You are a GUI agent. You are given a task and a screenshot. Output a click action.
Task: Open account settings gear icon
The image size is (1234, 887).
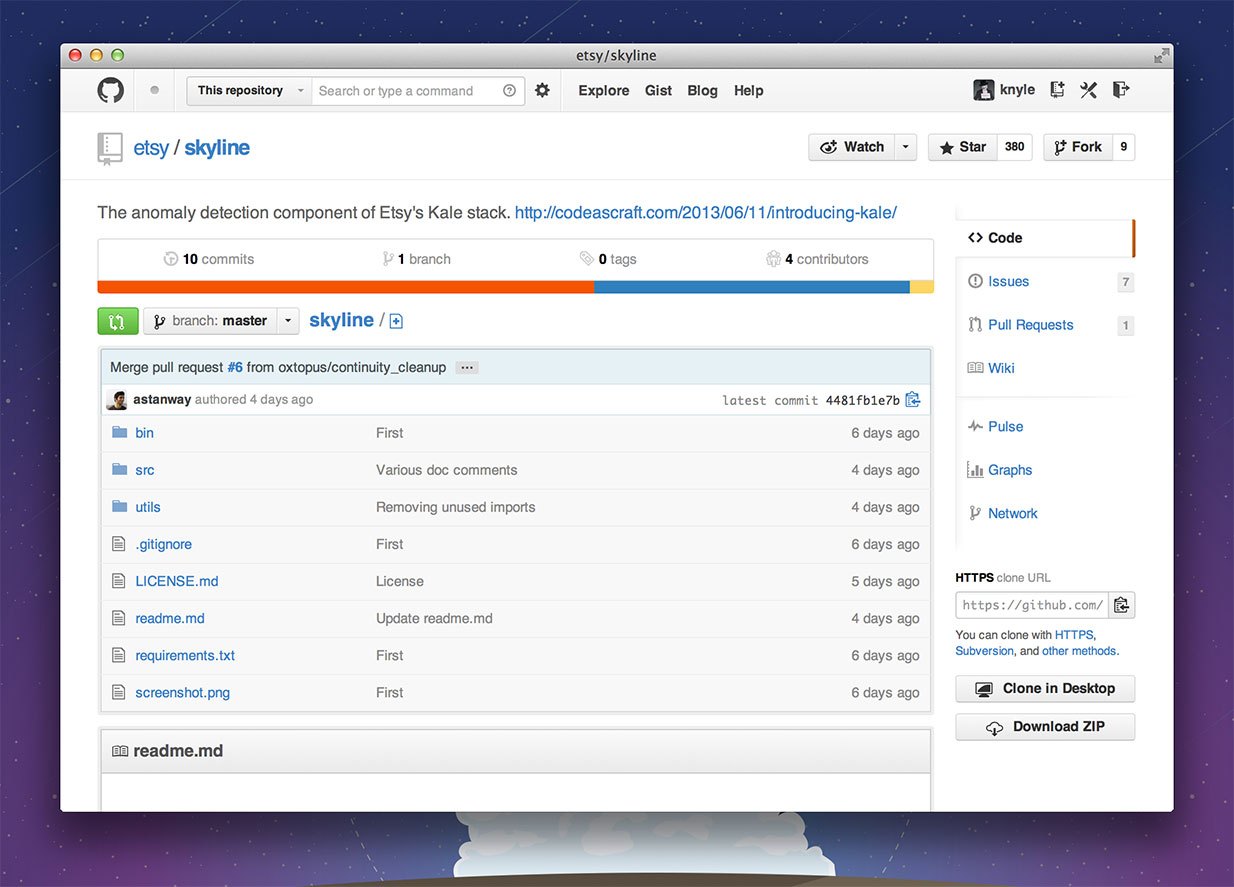542,90
